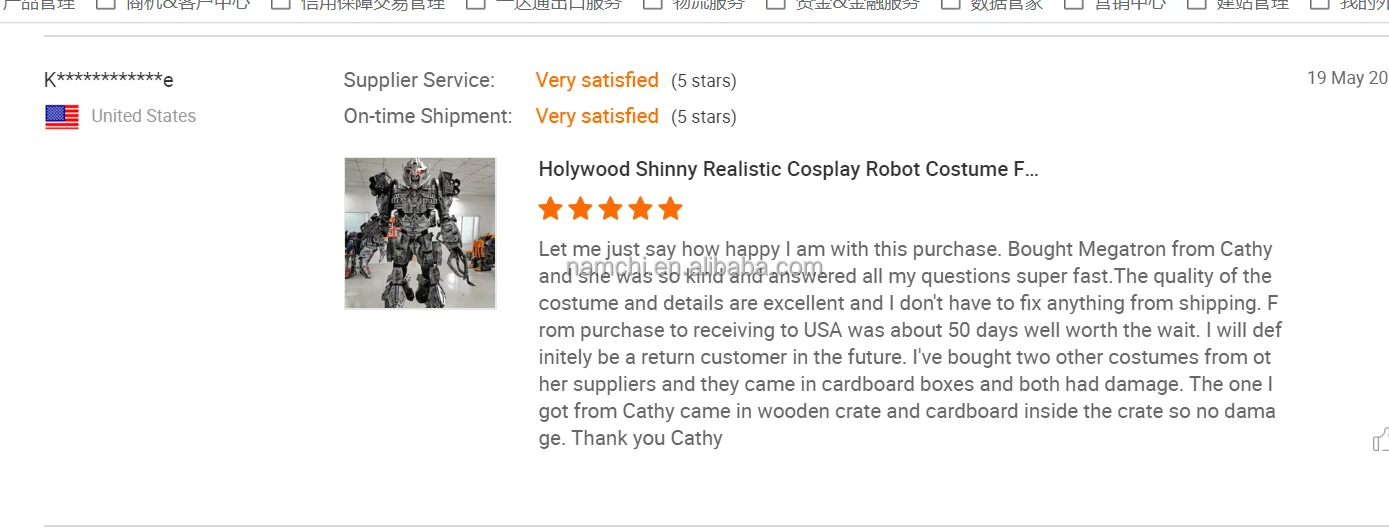Click the second orange rating star
The image size is (1389, 530).
tap(580, 209)
